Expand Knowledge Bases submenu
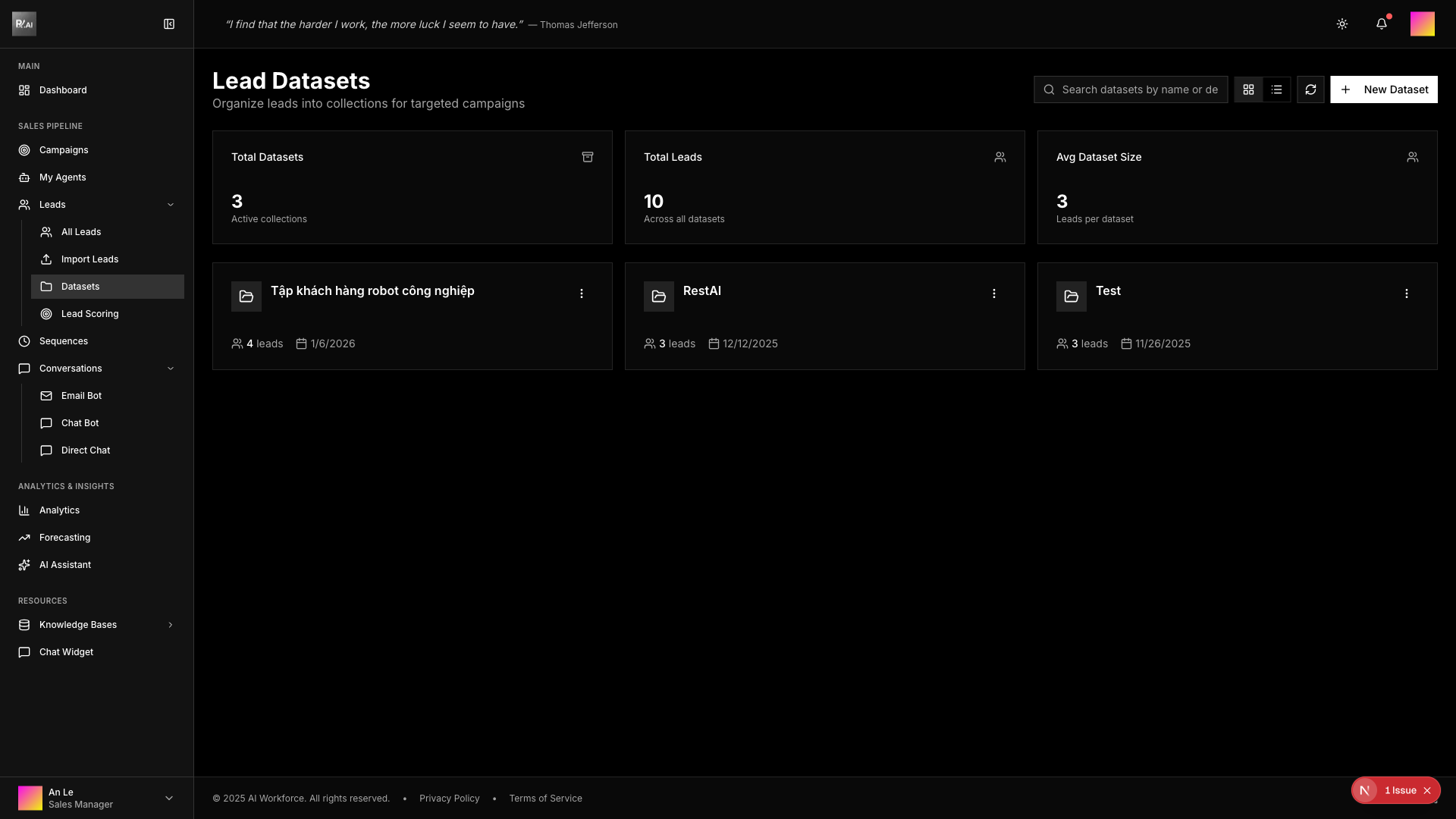1456x819 pixels. coord(170,625)
